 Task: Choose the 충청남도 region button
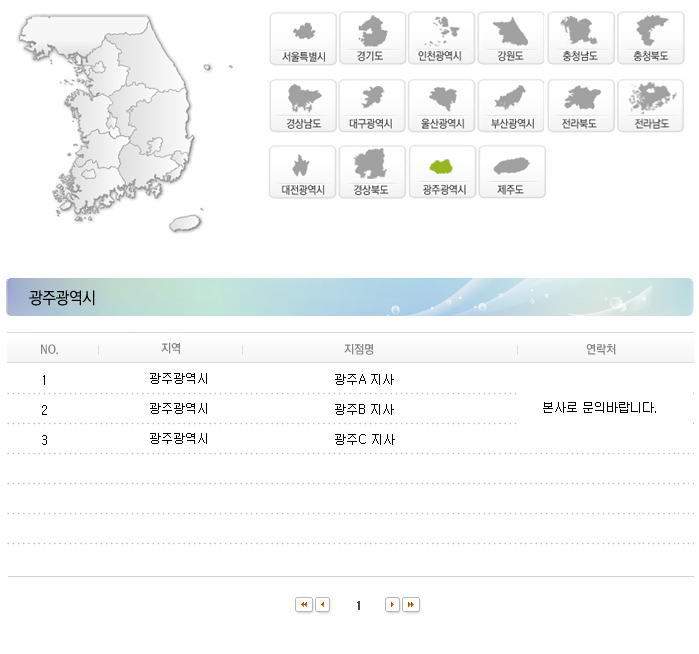(581, 39)
